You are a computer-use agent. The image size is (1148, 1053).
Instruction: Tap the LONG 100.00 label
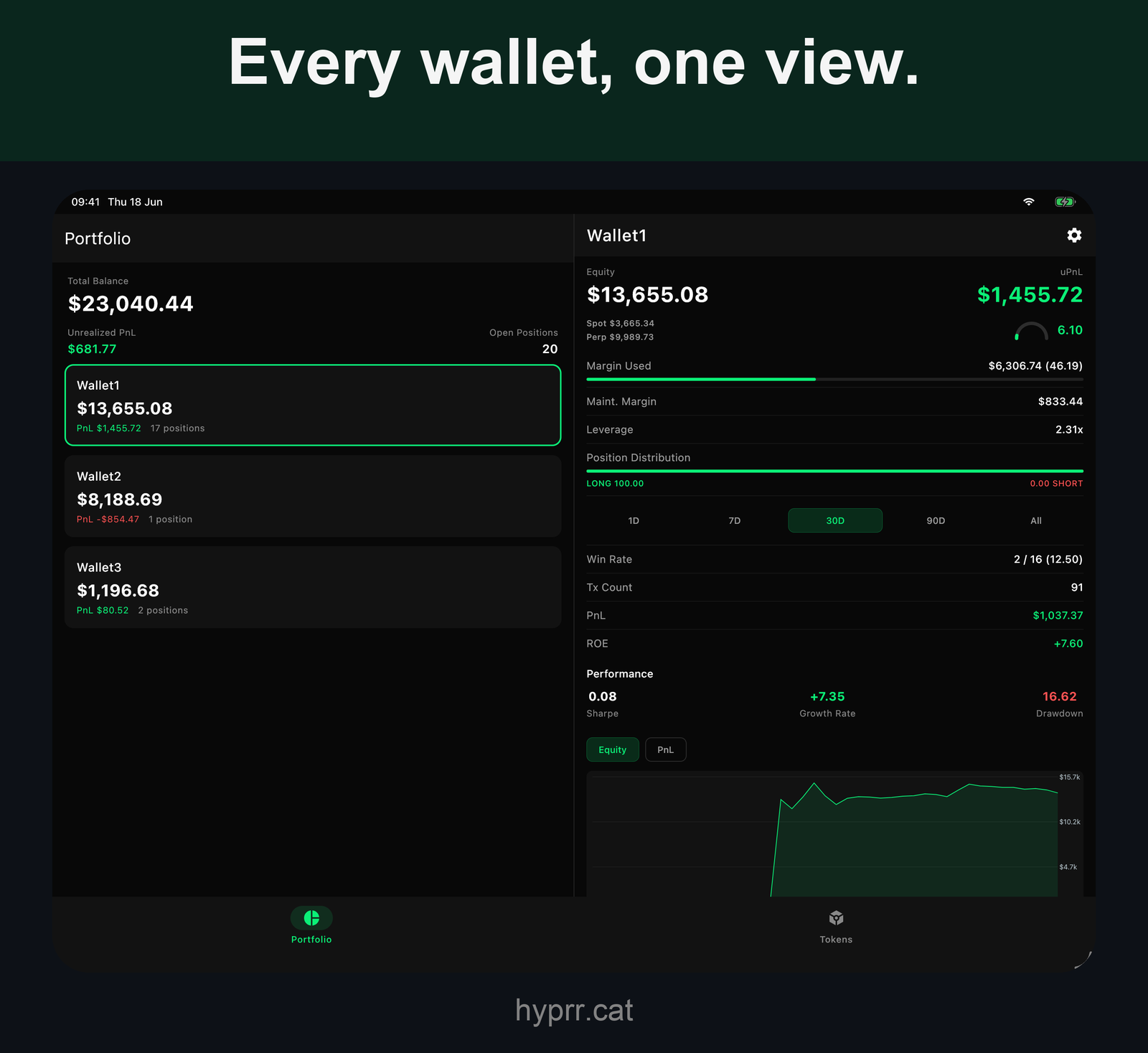(615, 483)
